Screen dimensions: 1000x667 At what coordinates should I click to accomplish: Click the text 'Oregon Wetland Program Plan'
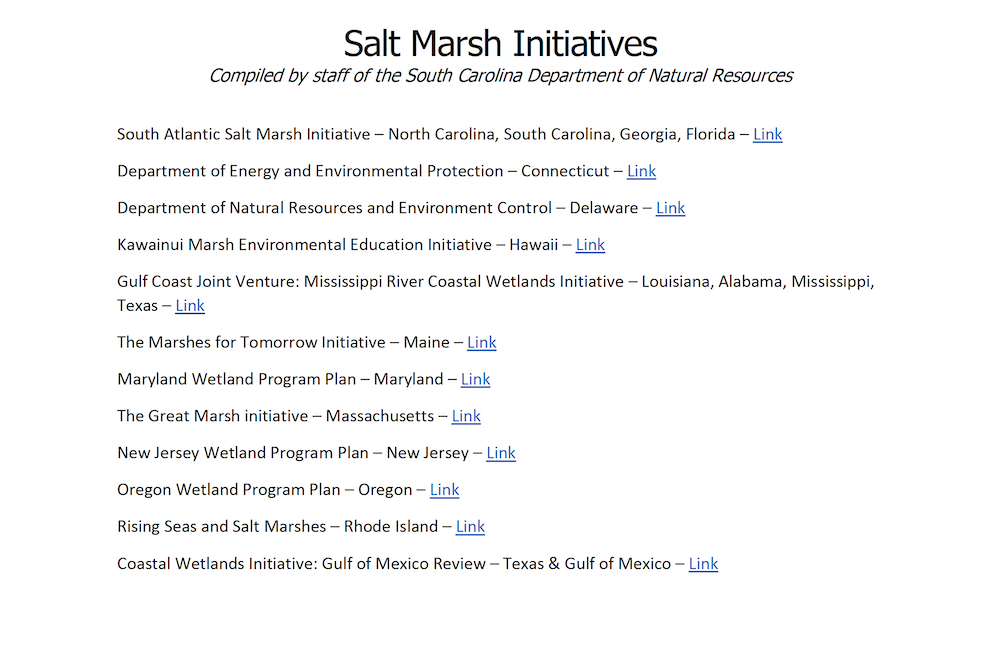[x=228, y=490]
